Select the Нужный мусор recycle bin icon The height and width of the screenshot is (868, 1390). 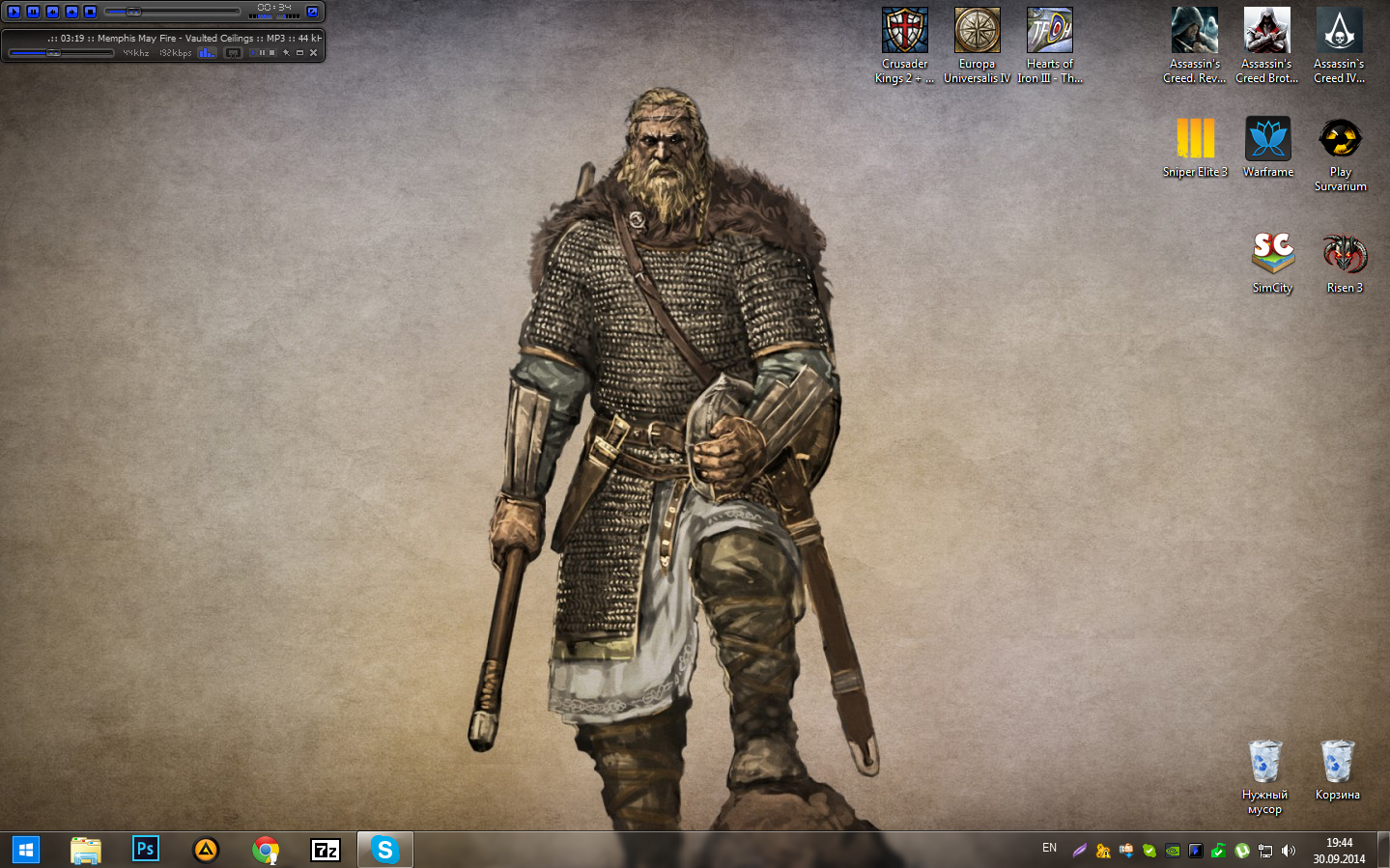coord(1264,777)
